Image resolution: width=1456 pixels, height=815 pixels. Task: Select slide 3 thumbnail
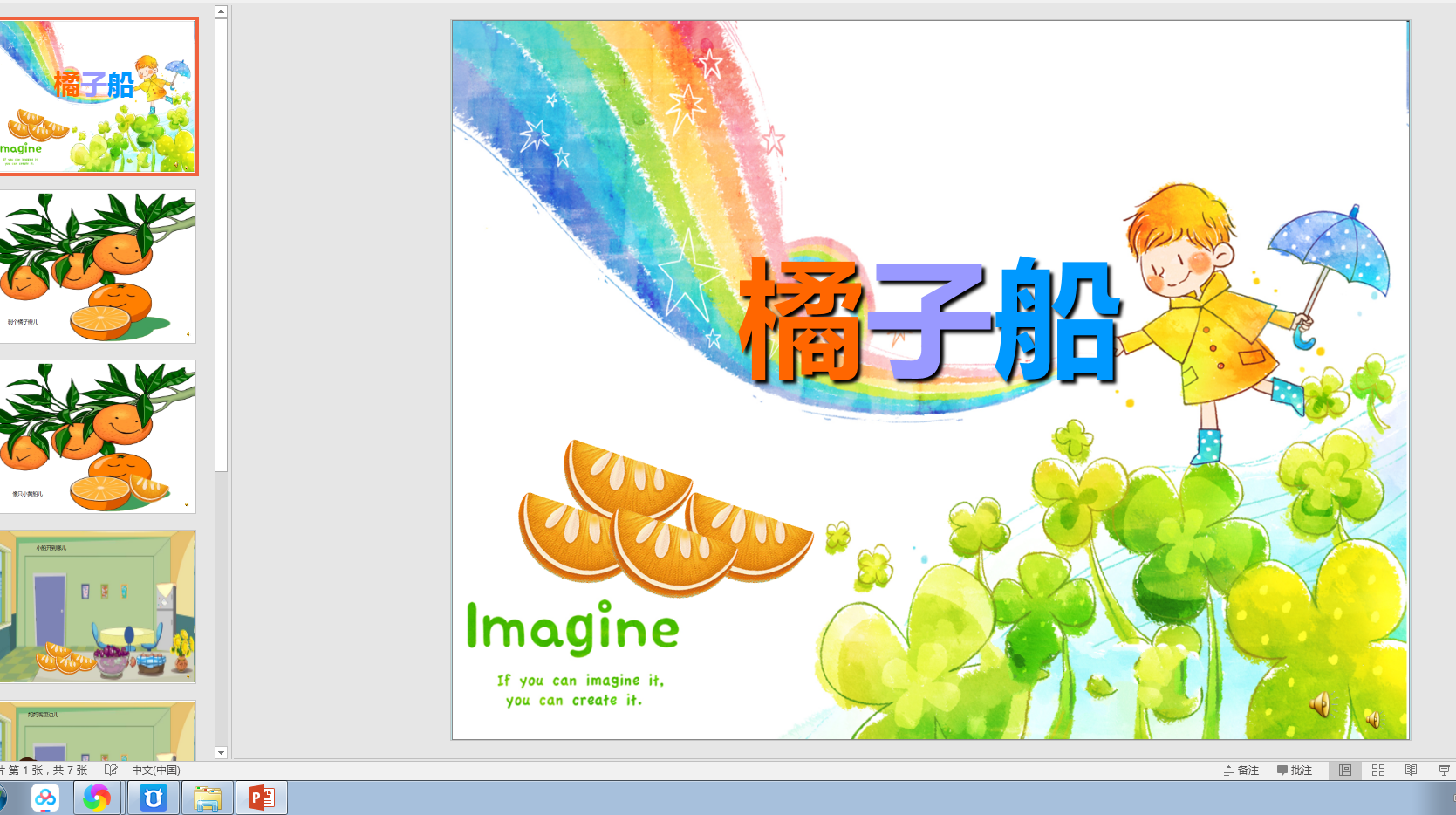click(x=98, y=435)
